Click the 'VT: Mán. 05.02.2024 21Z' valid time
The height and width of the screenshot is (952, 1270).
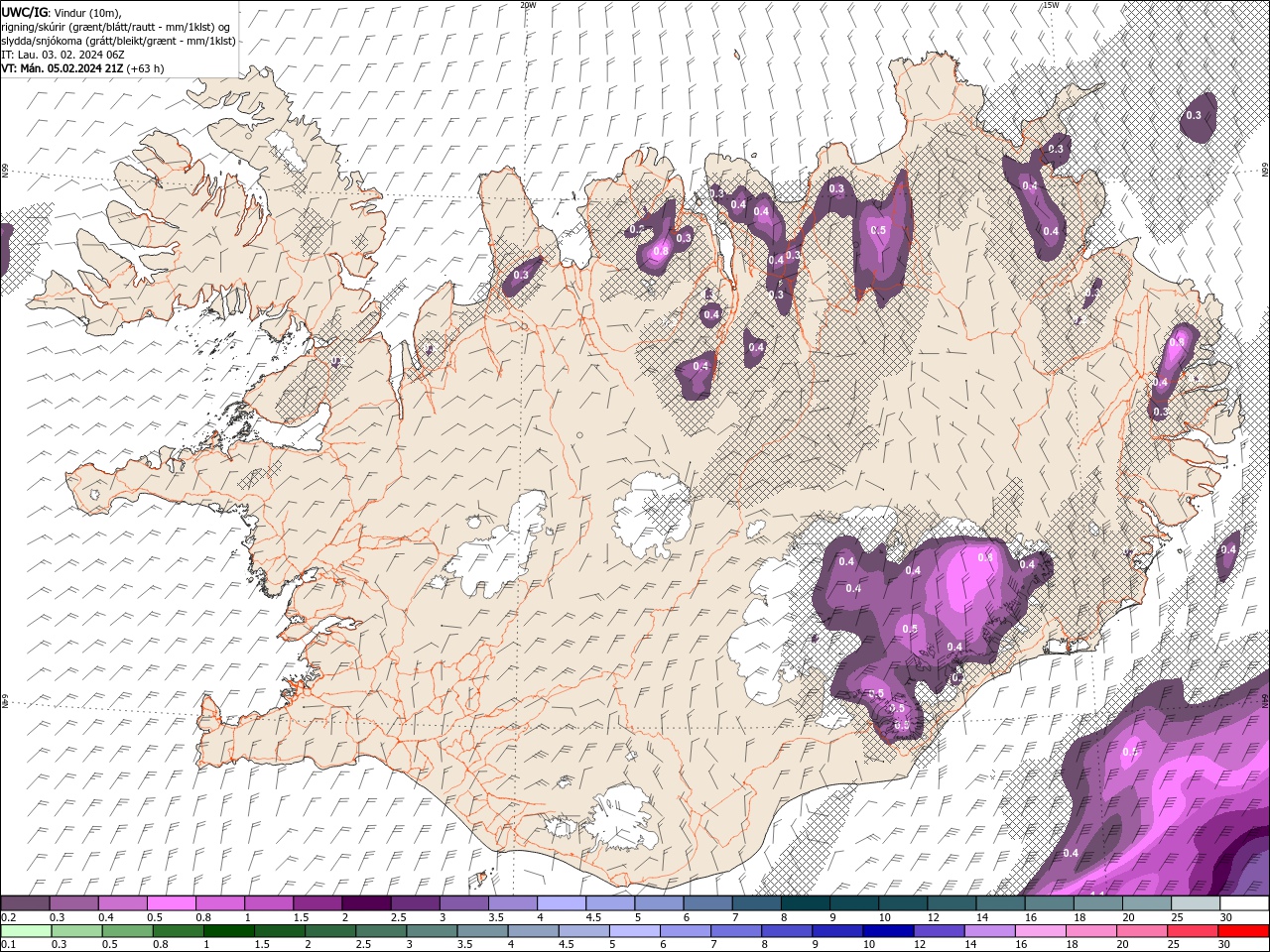pyautogui.click(x=63, y=68)
